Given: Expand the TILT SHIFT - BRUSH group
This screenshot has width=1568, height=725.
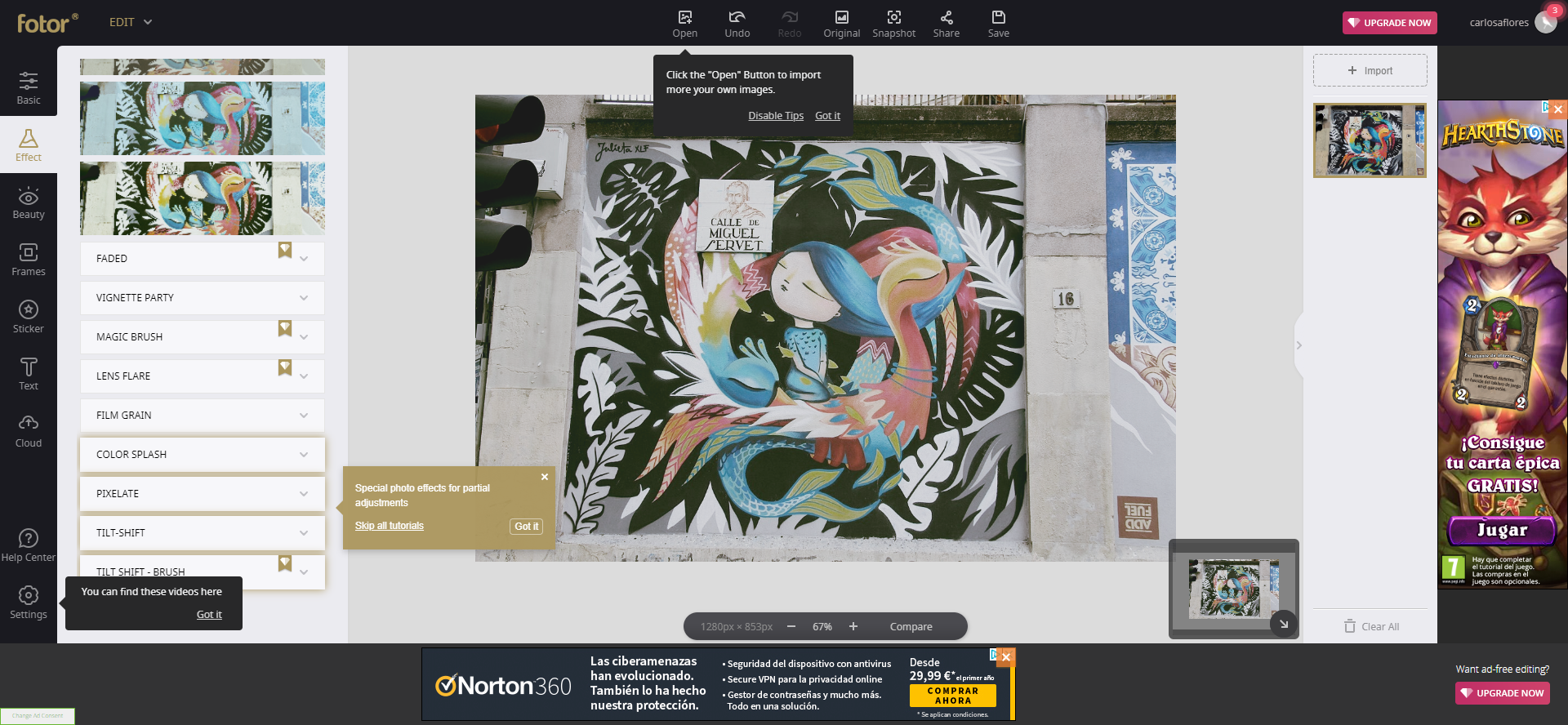Looking at the screenshot, I should pyautogui.click(x=203, y=572).
